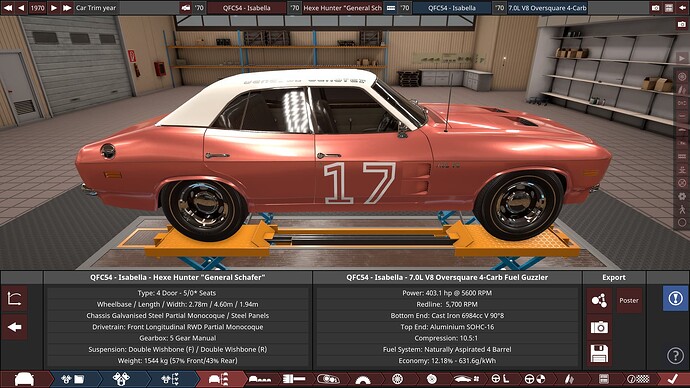This screenshot has width=690, height=388.
Task: Open the engine family tab icon
Action: pyautogui.click(x=73, y=379)
